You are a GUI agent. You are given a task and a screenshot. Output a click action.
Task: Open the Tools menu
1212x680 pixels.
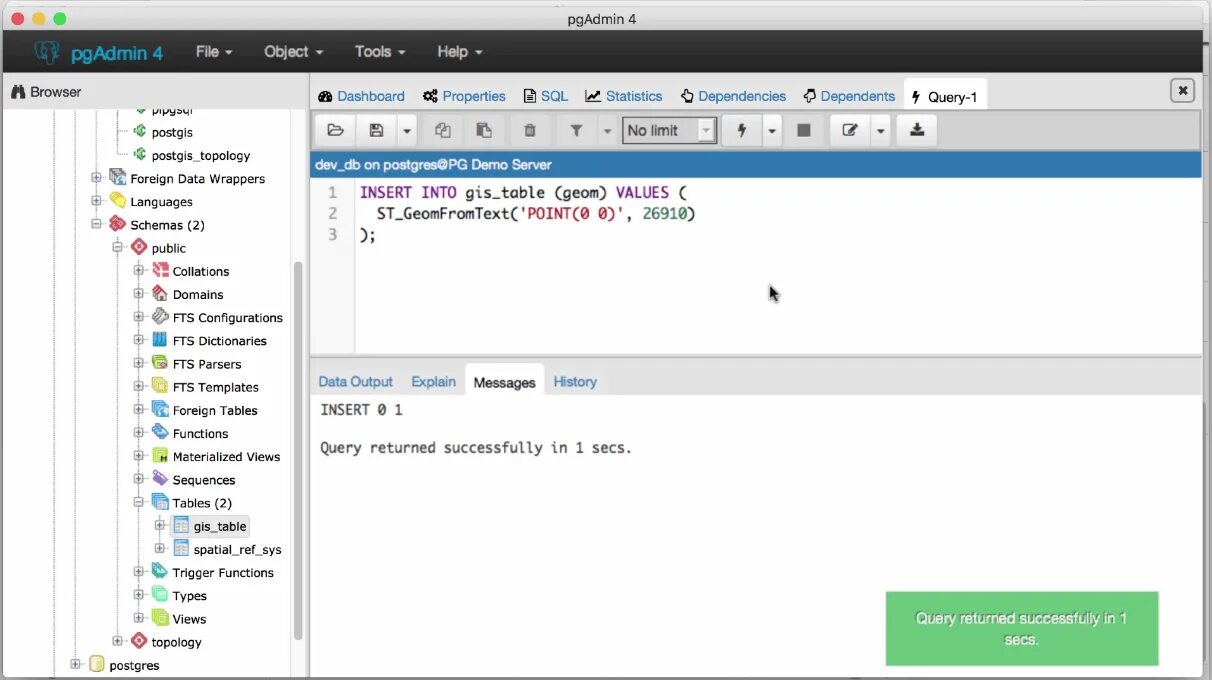[x=380, y=51]
